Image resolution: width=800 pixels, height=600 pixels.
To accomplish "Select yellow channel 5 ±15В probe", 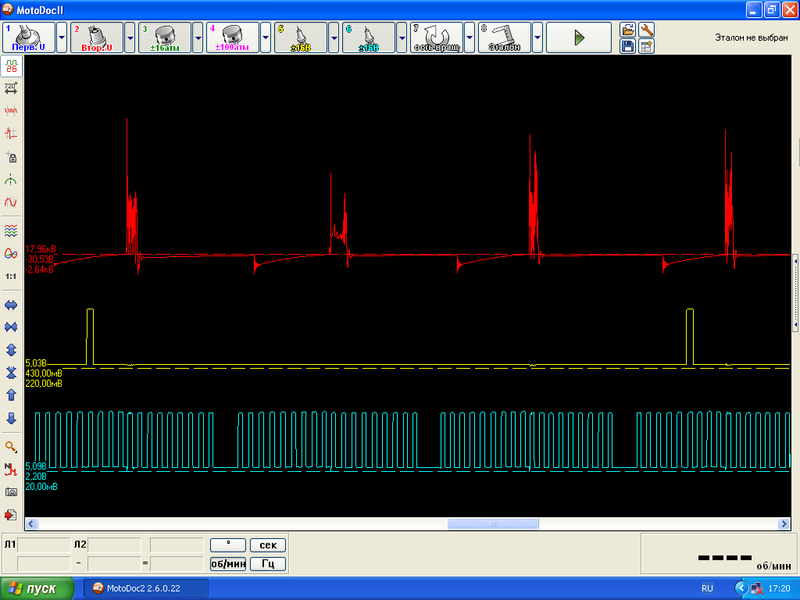I will [301, 37].
